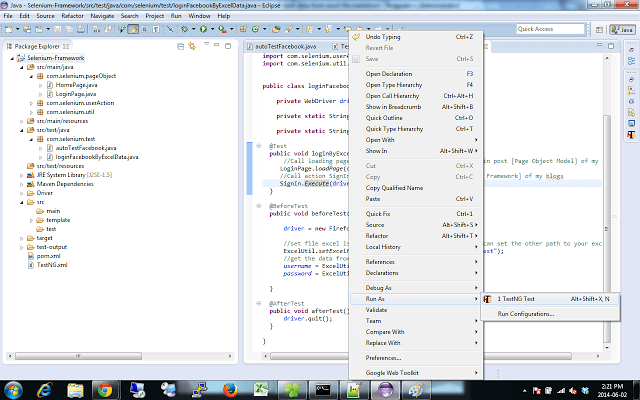
Task: Open Excel from the taskbar
Action: 261,390
